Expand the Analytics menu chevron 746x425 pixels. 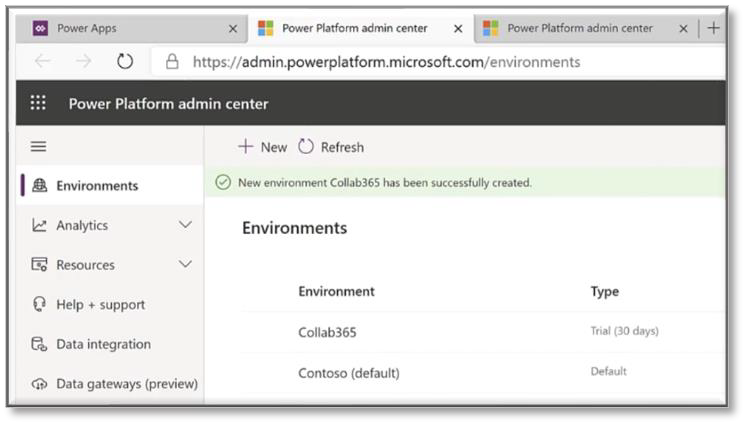(x=186, y=224)
